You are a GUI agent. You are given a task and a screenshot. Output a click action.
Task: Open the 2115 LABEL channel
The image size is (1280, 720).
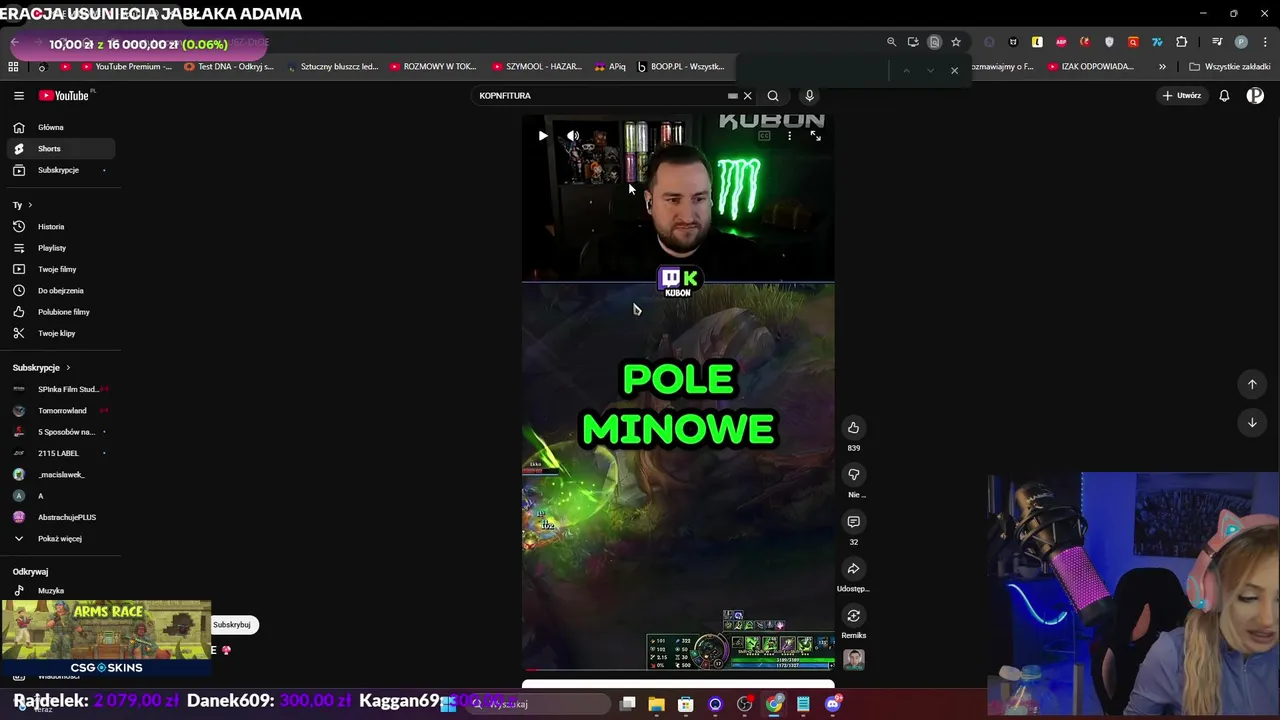61,453
